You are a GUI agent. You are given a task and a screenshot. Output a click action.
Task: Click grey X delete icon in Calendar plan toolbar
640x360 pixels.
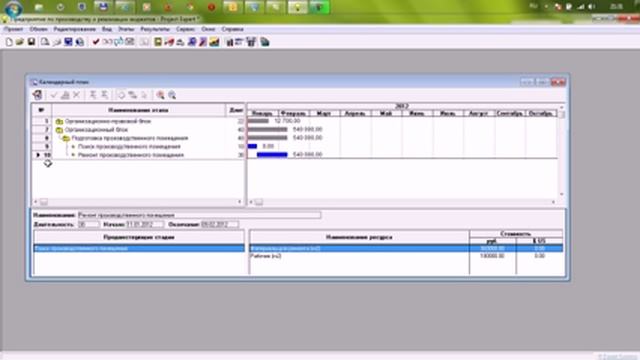point(76,95)
